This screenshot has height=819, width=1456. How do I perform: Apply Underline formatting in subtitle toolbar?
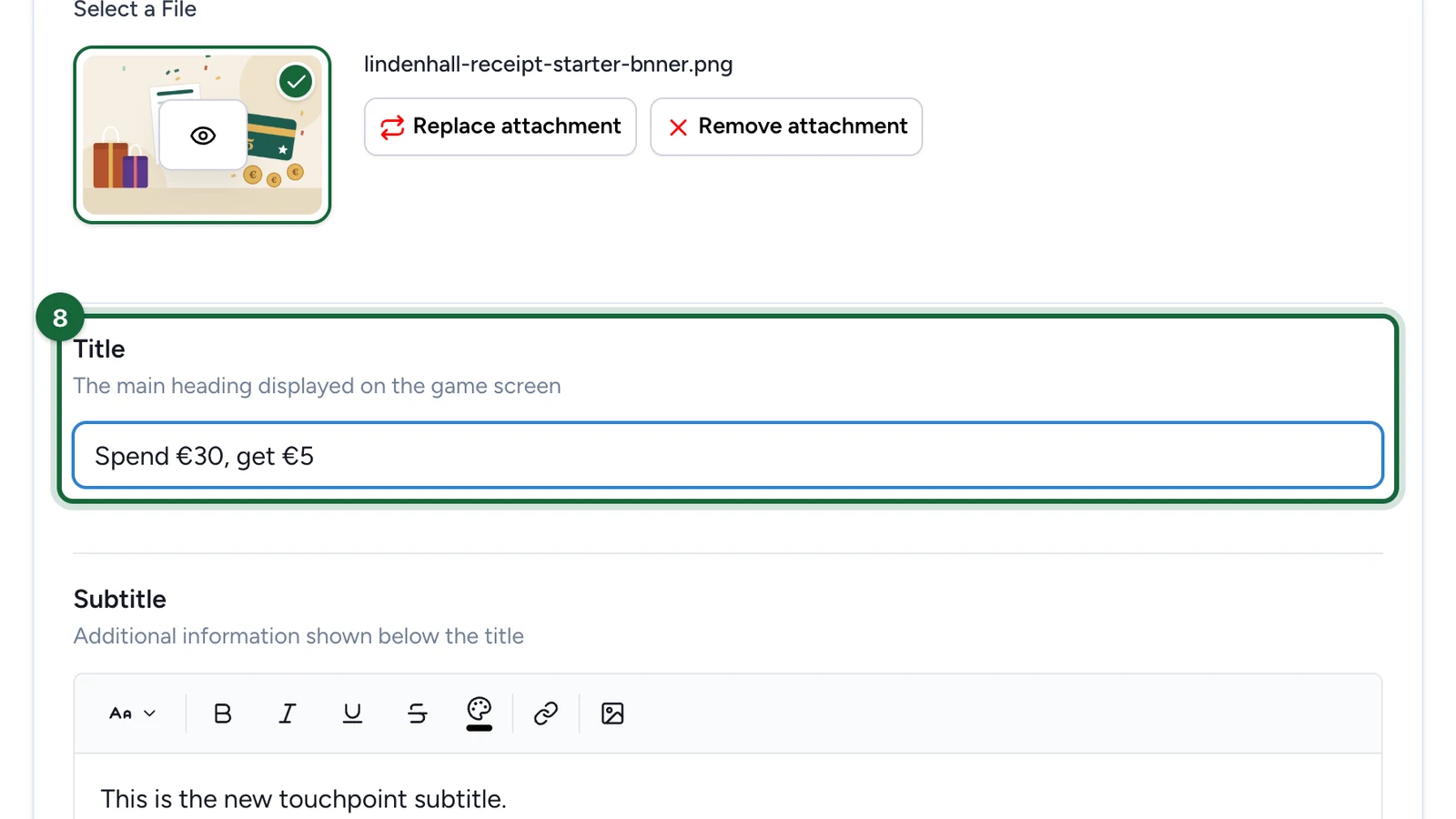pyautogui.click(x=352, y=713)
